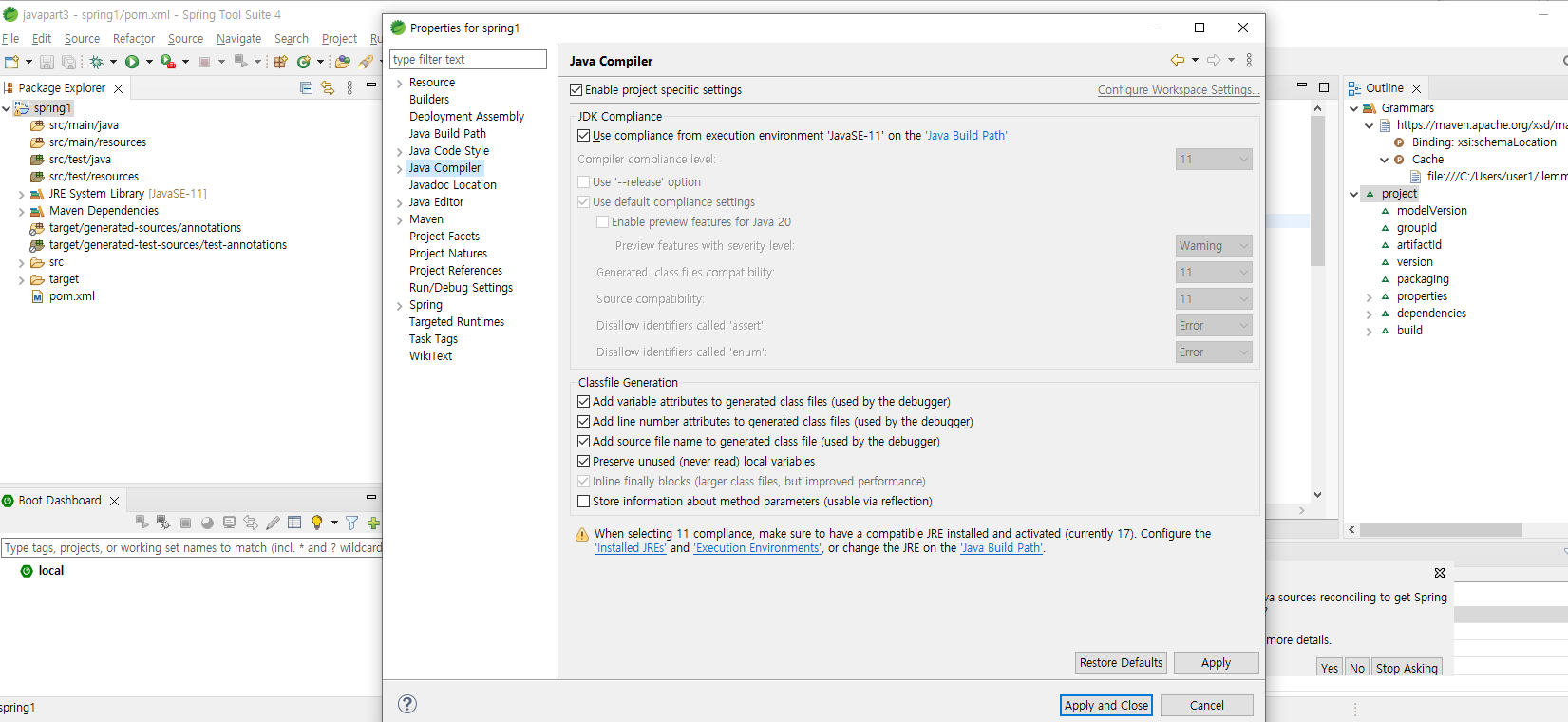
Task: Open the Search menu
Action: pyautogui.click(x=292, y=39)
